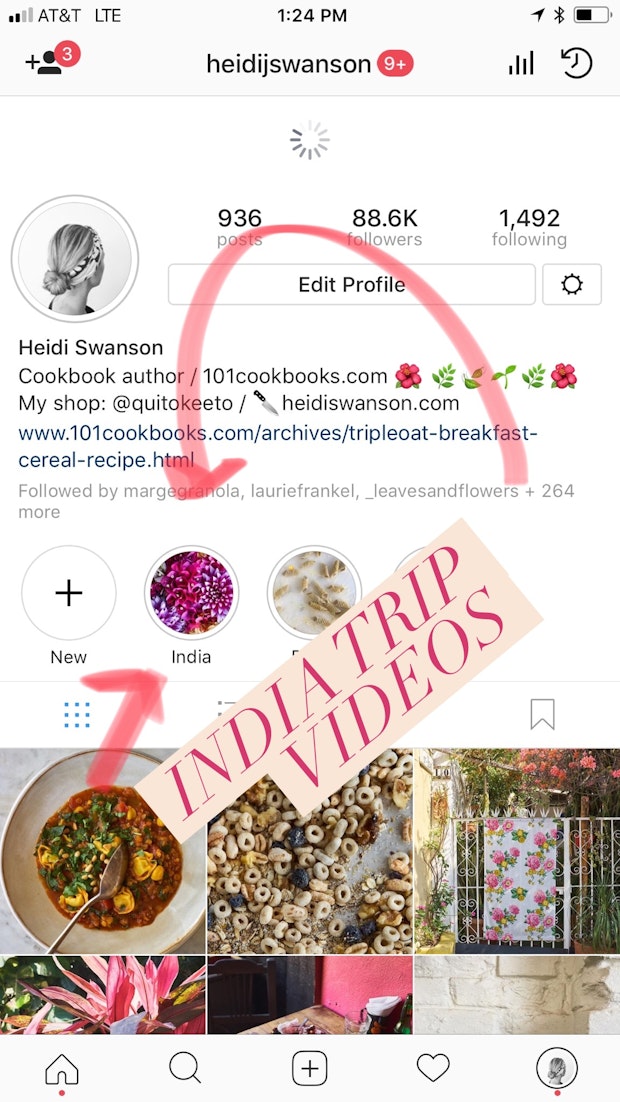Image resolution: width=620 pixels, height=1102 pixels.
Task: Open the activity heart icon
Action: (432, 1068)
